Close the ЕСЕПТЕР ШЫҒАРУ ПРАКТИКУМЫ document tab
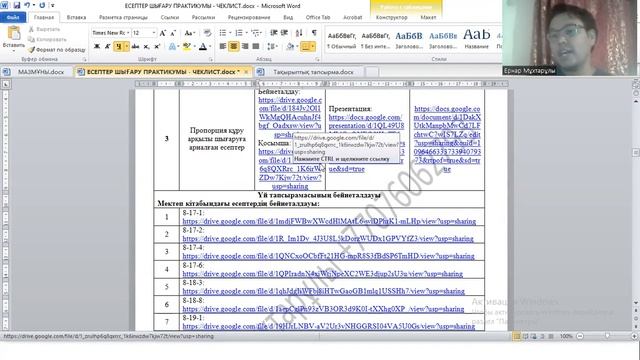Screen dimensions: 640x360 pyautogui.click(x=246, y=72)
